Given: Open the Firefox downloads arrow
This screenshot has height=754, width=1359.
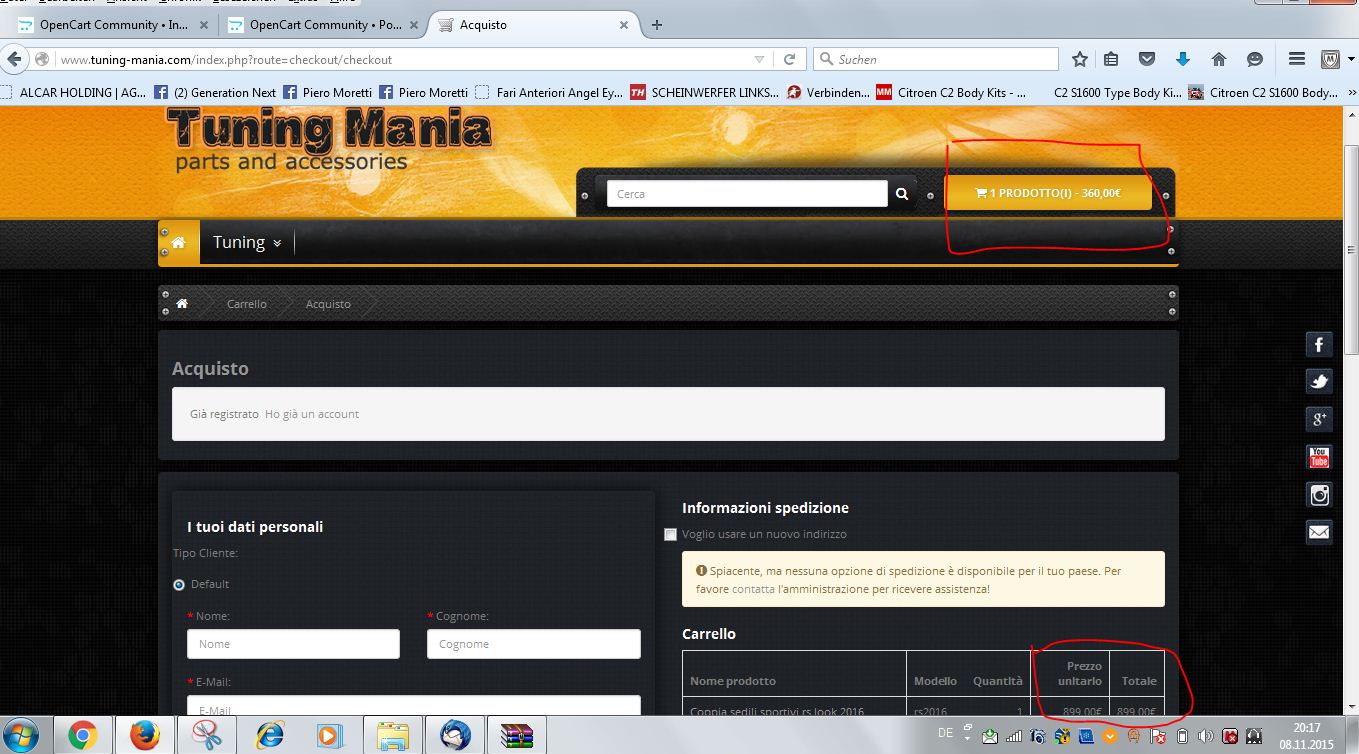Looking at the screenshot, I should (1183, 59).
